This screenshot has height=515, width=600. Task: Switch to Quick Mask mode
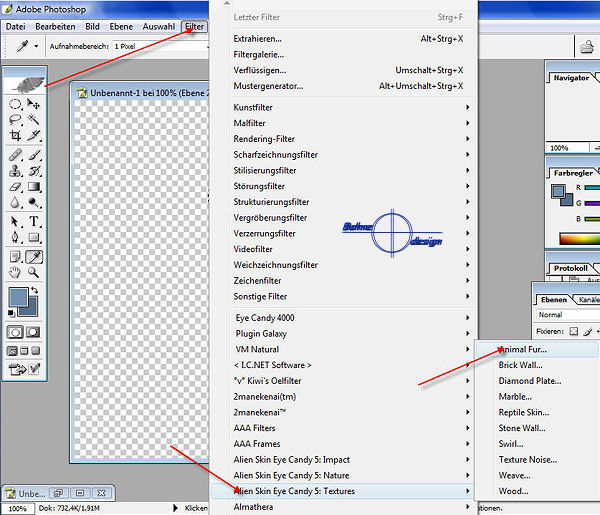(x=34, y=331)
